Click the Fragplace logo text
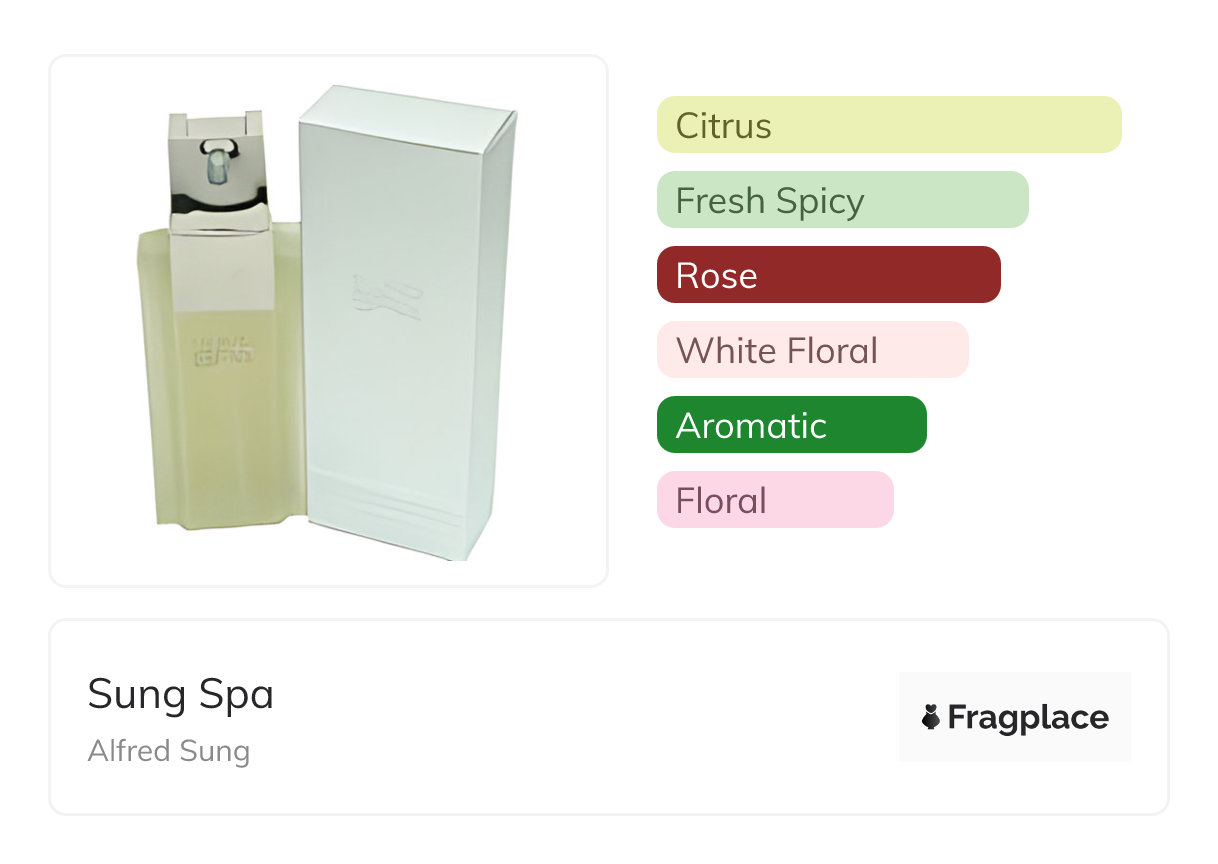 tap(1027, 717)
